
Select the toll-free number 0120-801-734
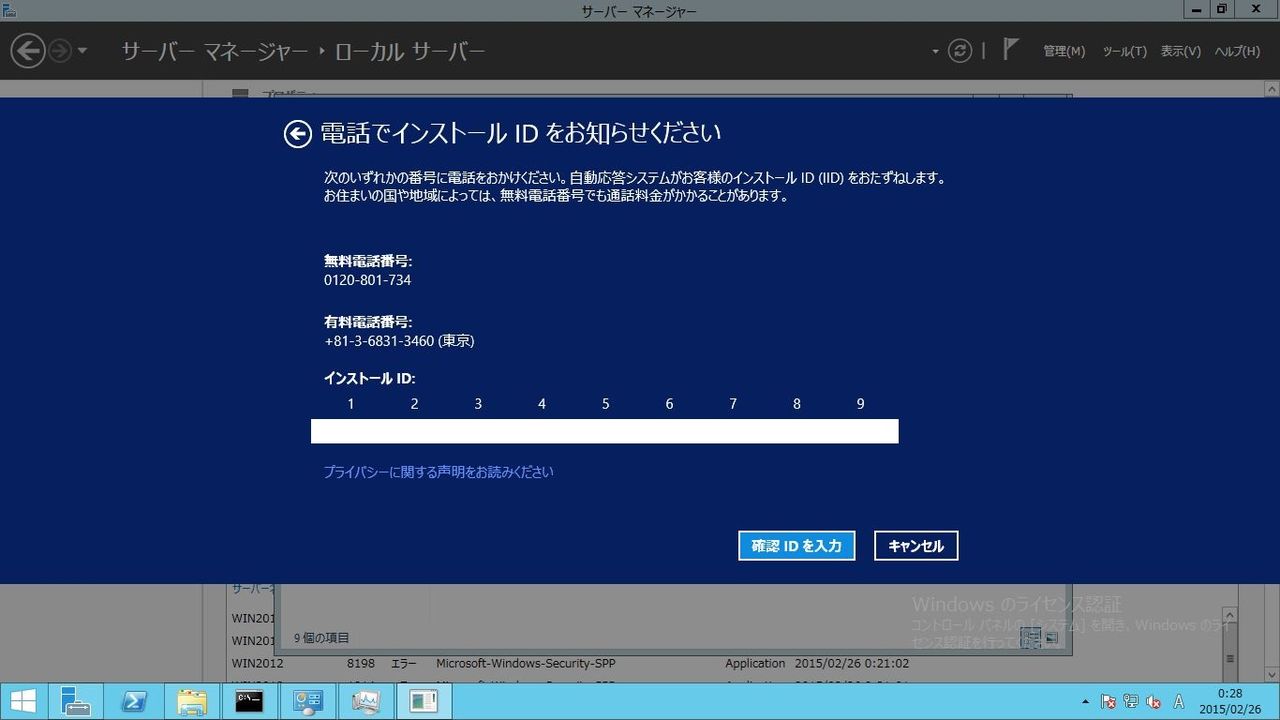click(367, 280)
